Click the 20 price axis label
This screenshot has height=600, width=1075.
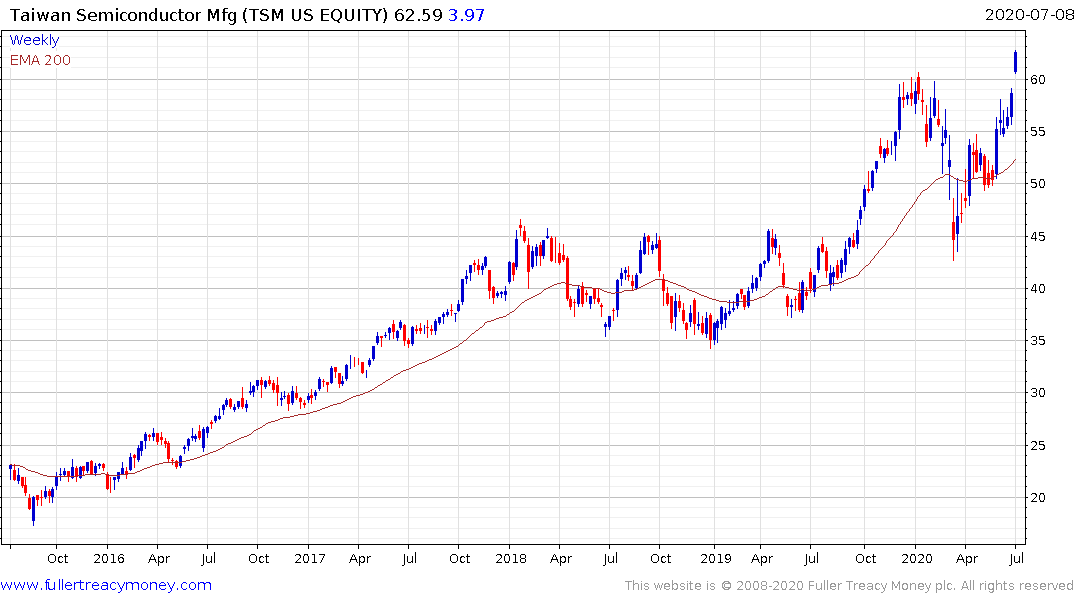click(x=1038, y=498)
